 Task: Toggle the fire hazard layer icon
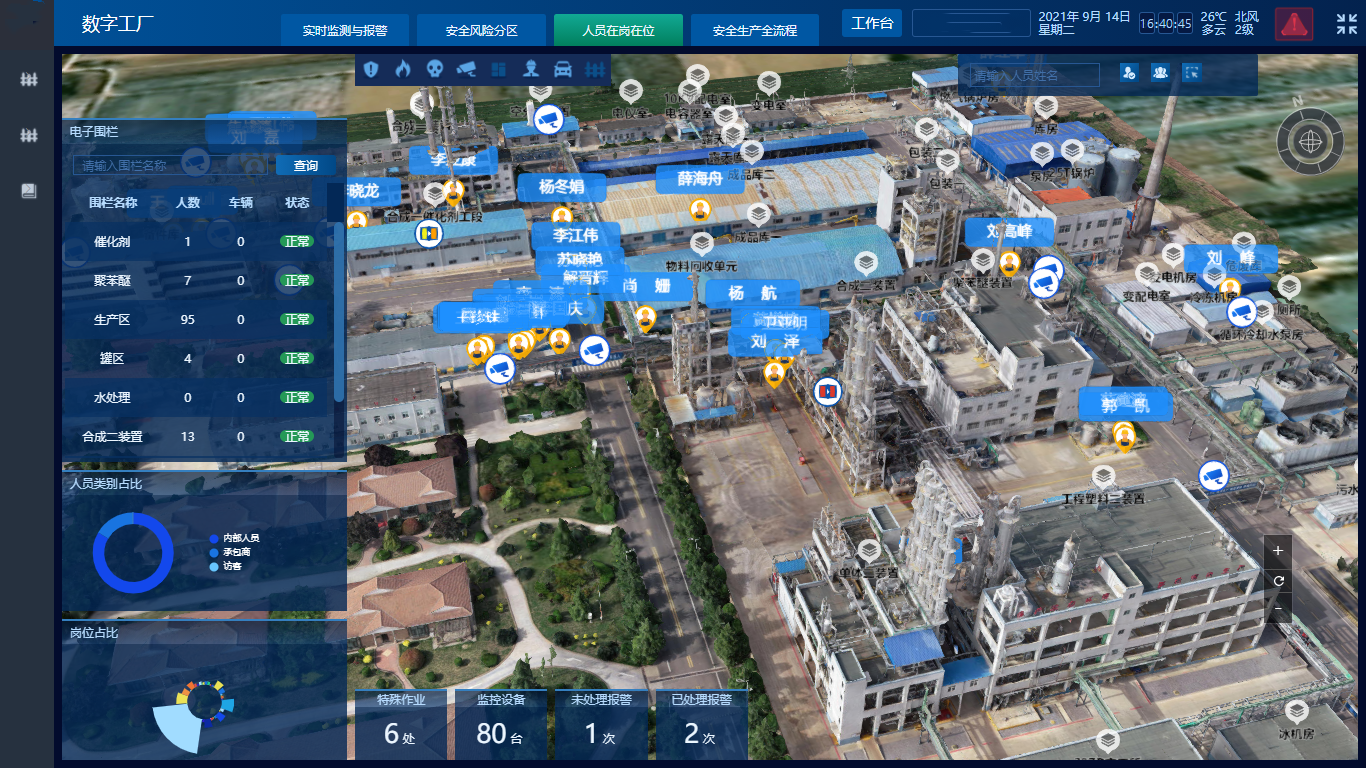(x=403, y=69)
